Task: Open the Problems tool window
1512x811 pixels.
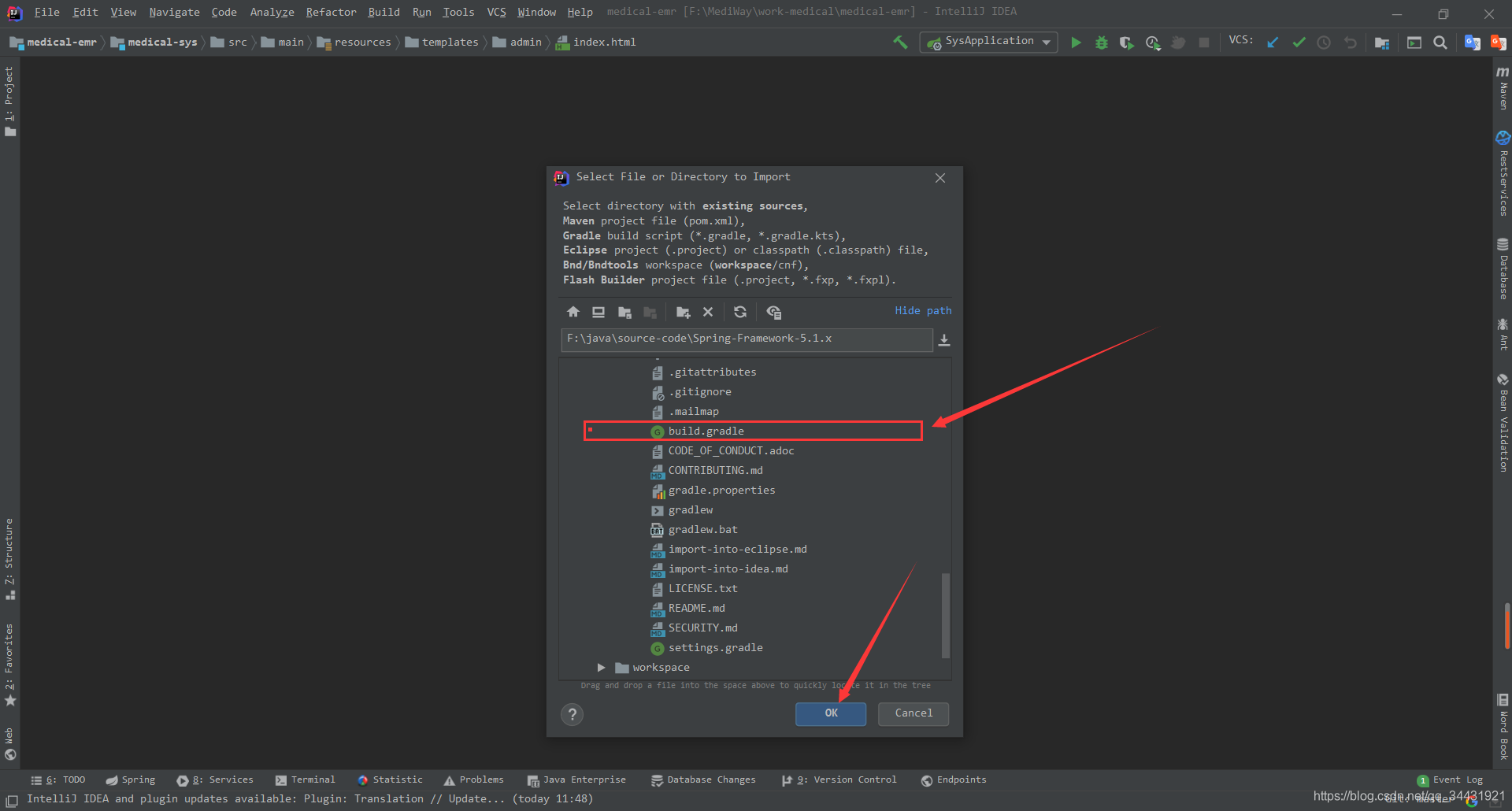Action: tap(474, 780)
